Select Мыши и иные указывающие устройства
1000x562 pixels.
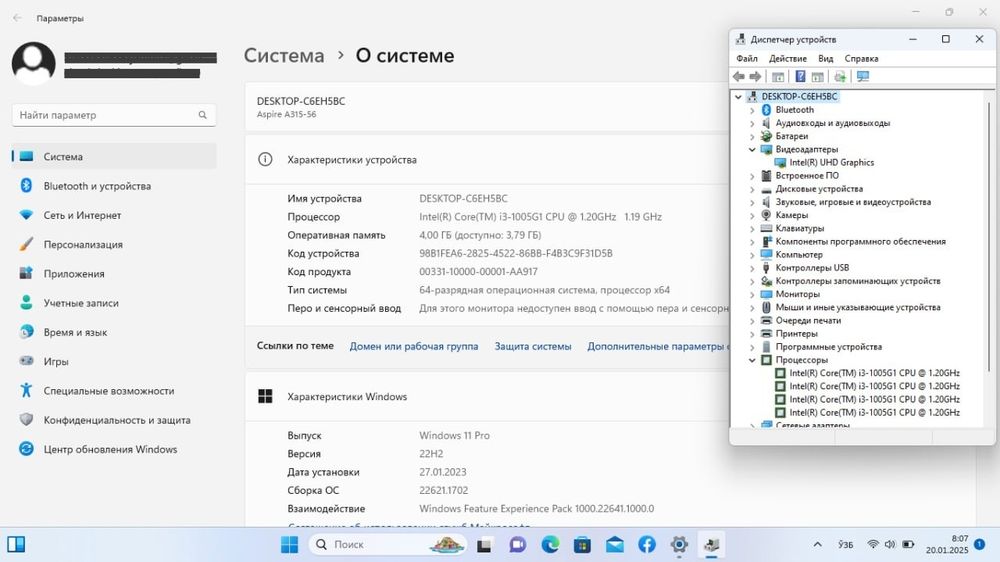(858, 307)
